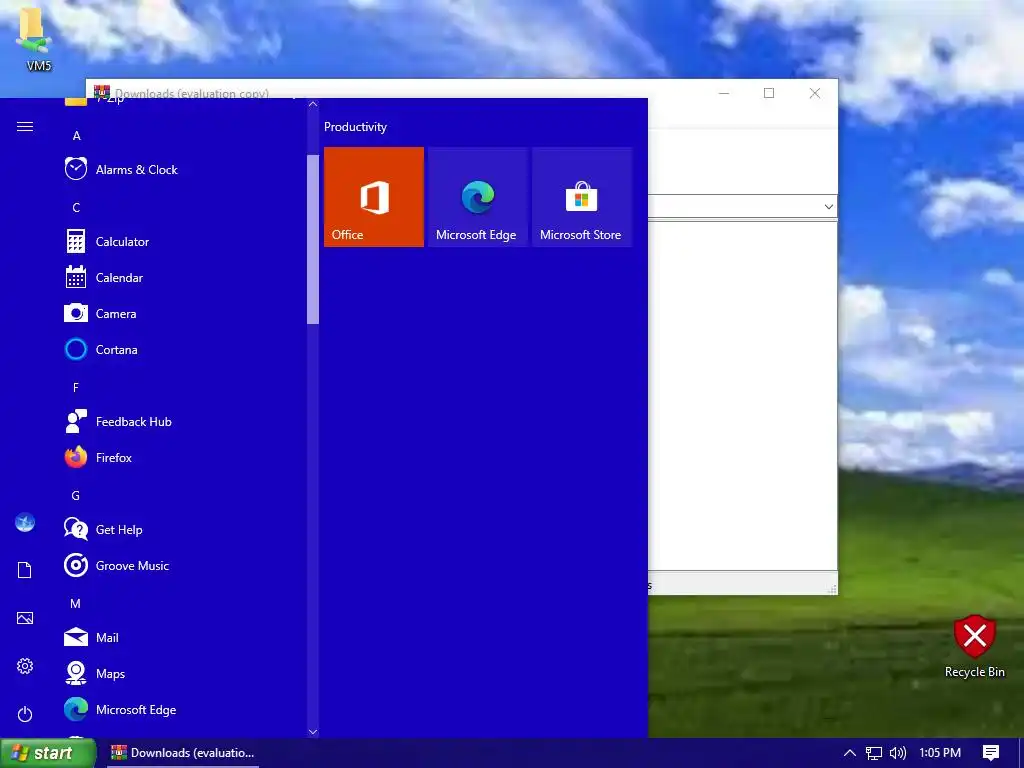Click the app list scrollbar thumb
The width and height of the screenshot is (1024, 768).
313,239
